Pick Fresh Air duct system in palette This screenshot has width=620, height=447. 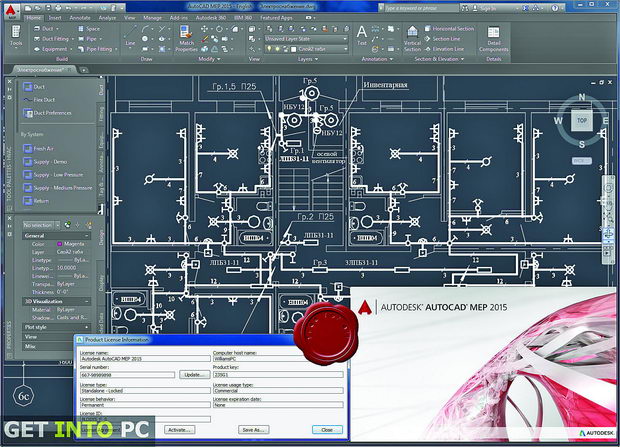(x=39, y=148)
